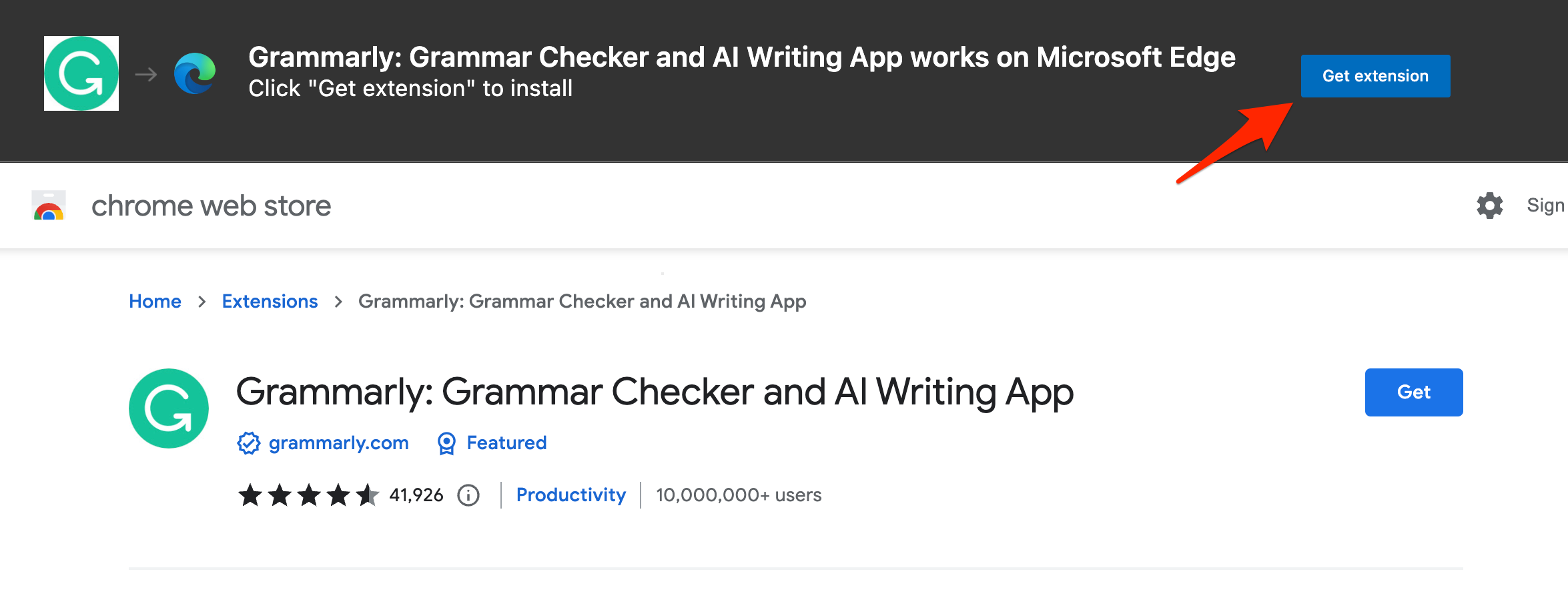Click the Grammarly logo in the dark banner
This screenshot has height=598, width=1568.
click(81, 73)
